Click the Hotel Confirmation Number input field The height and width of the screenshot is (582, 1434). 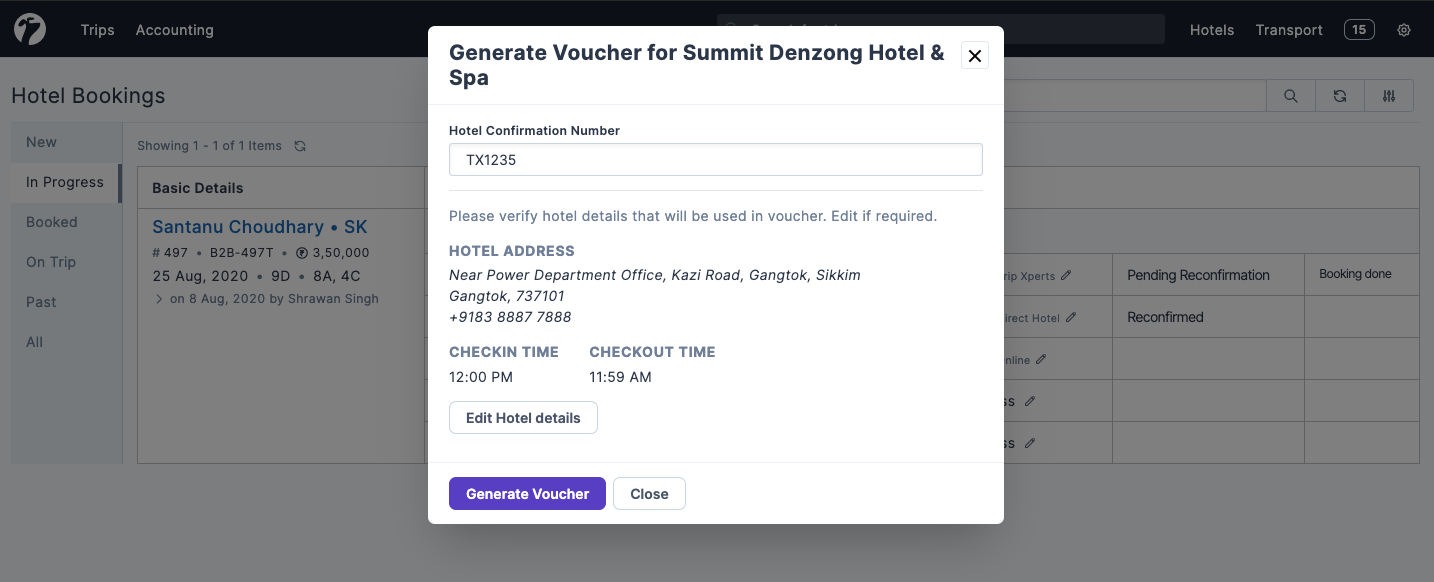coord(715,159)
